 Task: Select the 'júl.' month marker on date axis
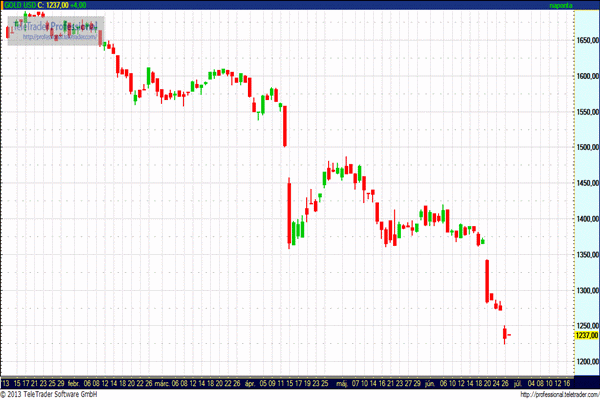(518, 383)
